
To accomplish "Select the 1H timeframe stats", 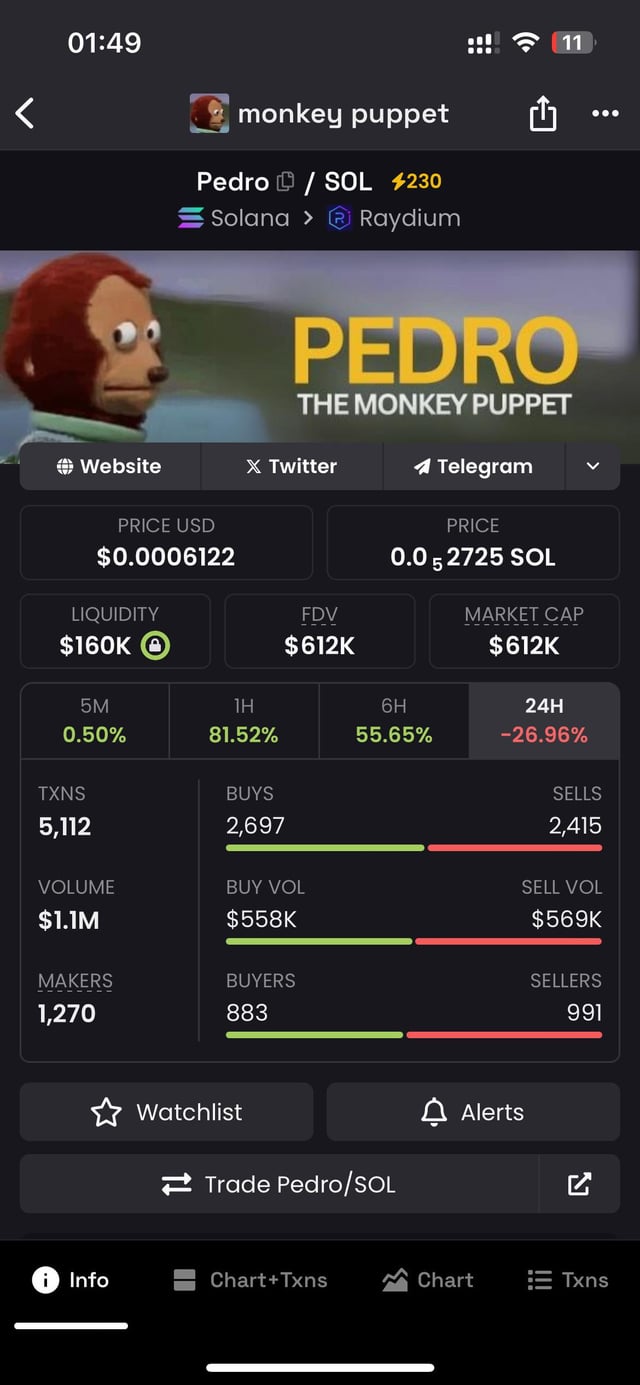I will pos(244,721).
